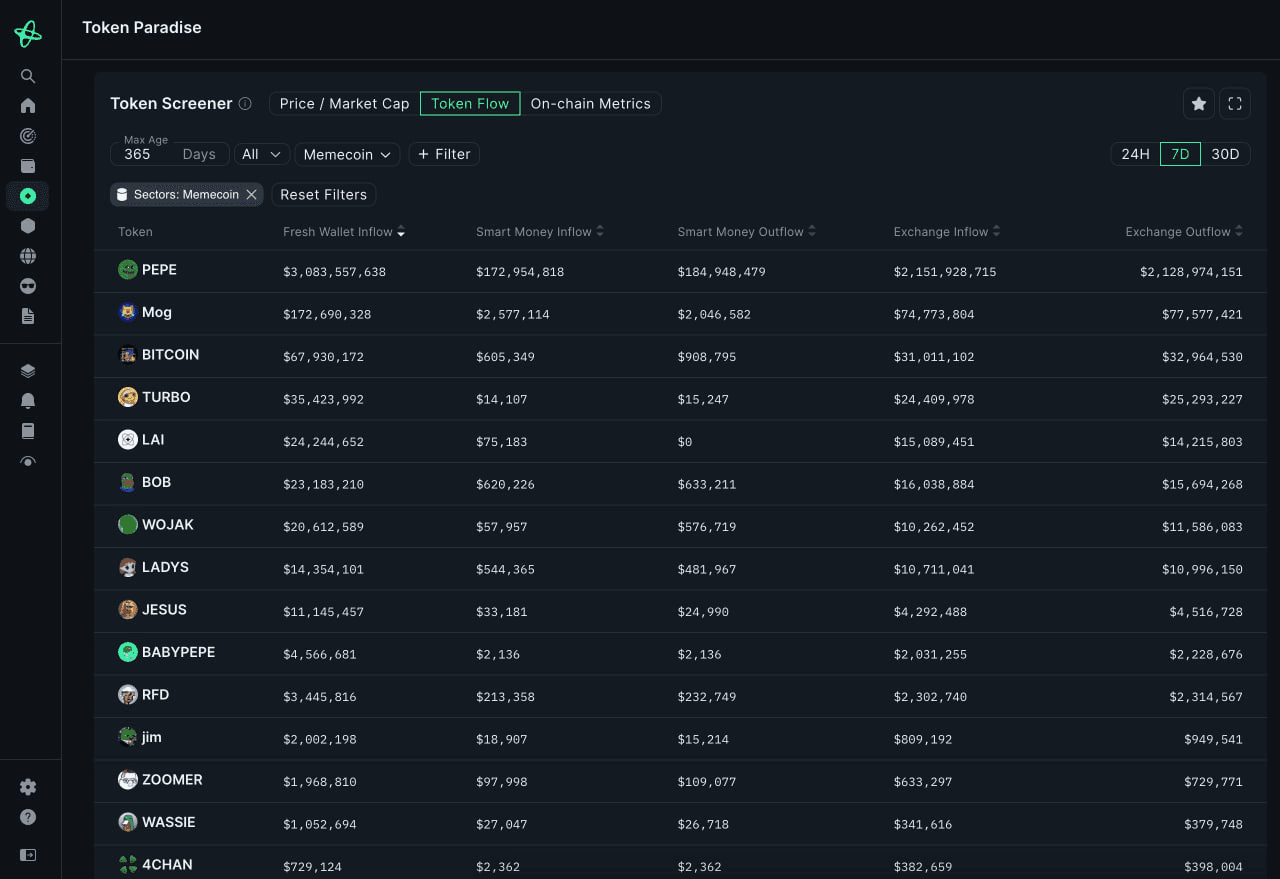Favorite the screener with star icon
1280x879 pixels.
(x=1199, y=104)
